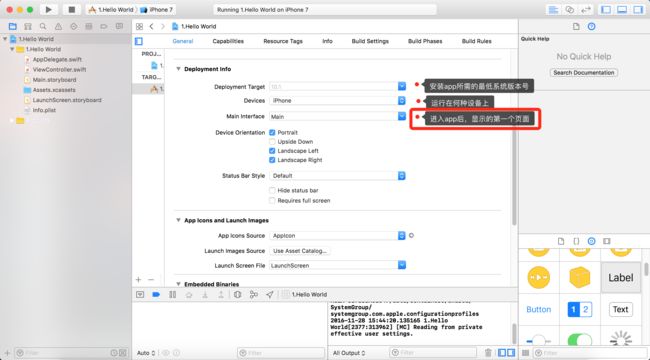Open the project navigator folder icon

(x=13, y=27)
